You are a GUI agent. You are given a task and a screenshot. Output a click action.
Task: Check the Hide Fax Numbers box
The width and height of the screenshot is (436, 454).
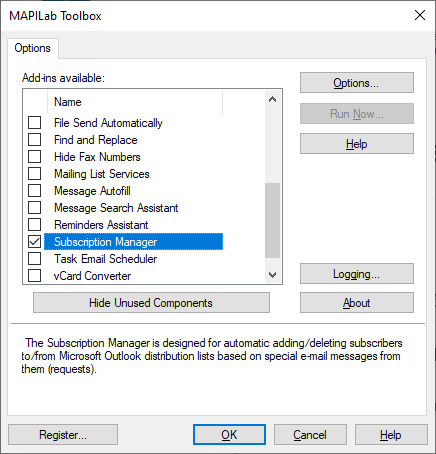tap(34, 157)
